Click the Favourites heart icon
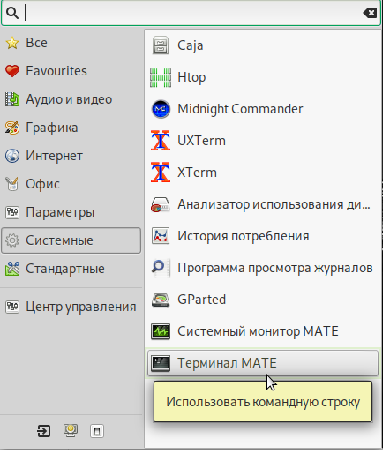Image resolution: width=383 pixels, height=450 pixels. tap(12, 71)
